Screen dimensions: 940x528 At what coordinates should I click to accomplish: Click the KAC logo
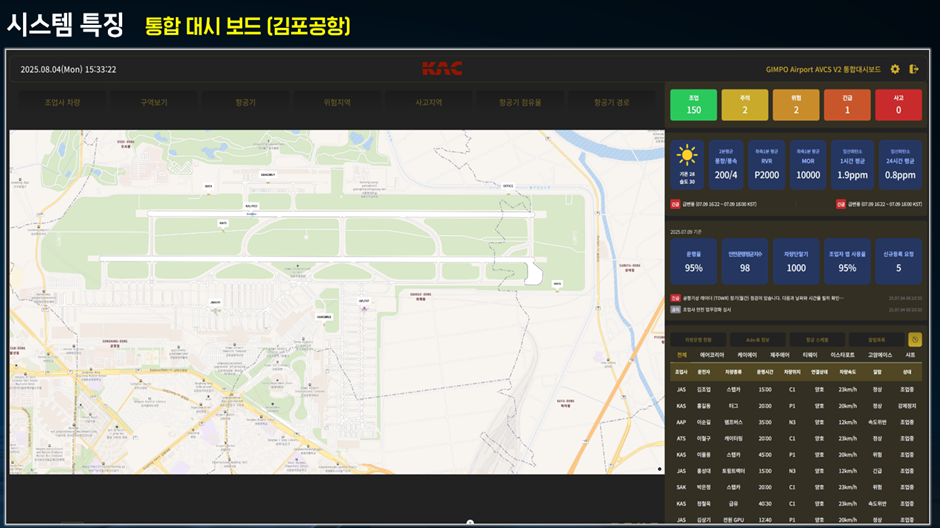(x=441, y=69)
